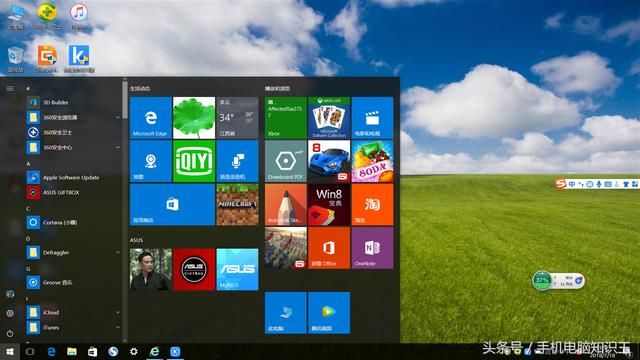Open the orange Taobao tile
The height and width of the screenshot is (360, 640).
click(x=372, y=204)
